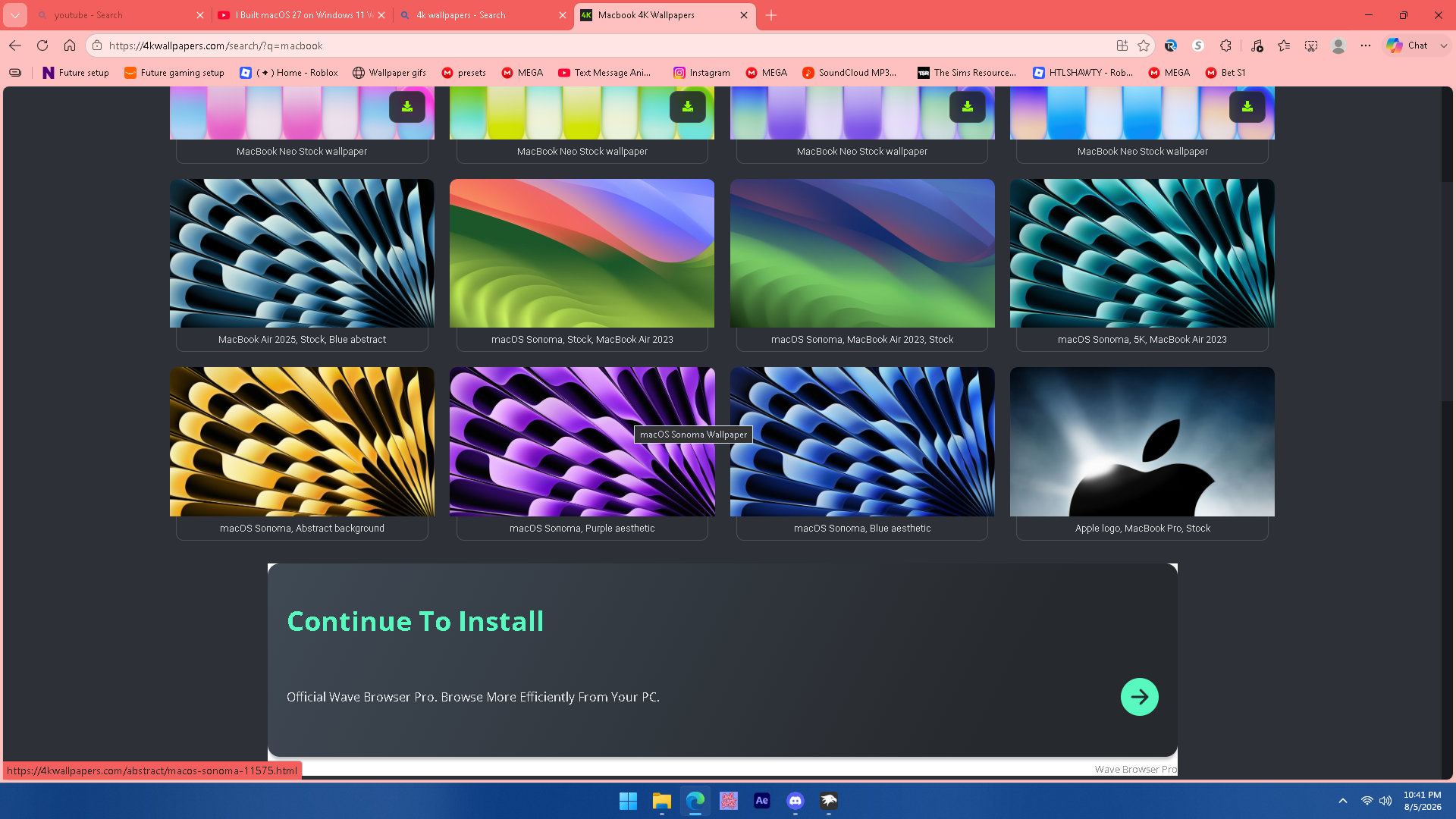1456x819 pixels.
Task: Open the Home - Roblox bookmark
Action: click(289, 73)
